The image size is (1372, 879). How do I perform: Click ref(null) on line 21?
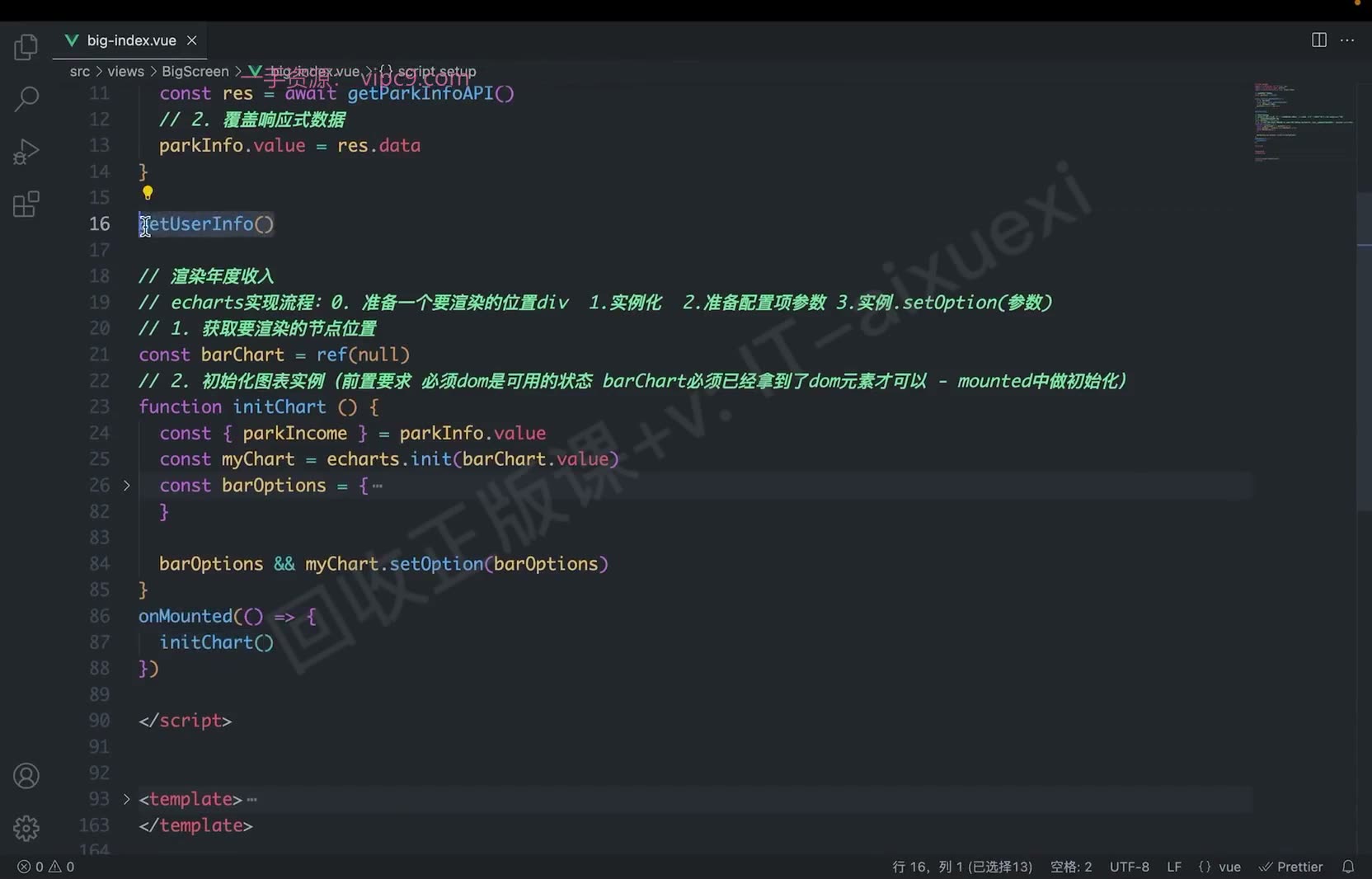pyautogui.click(x=363, y=355)
